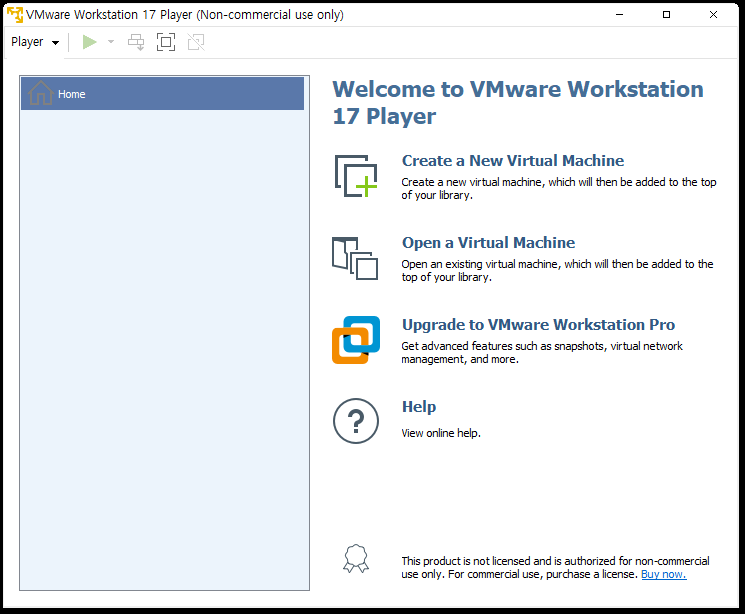Click 'Create a new virtual machine, which' description
Image resolution: width=745 pixels, height=614 pixels.
559,189
